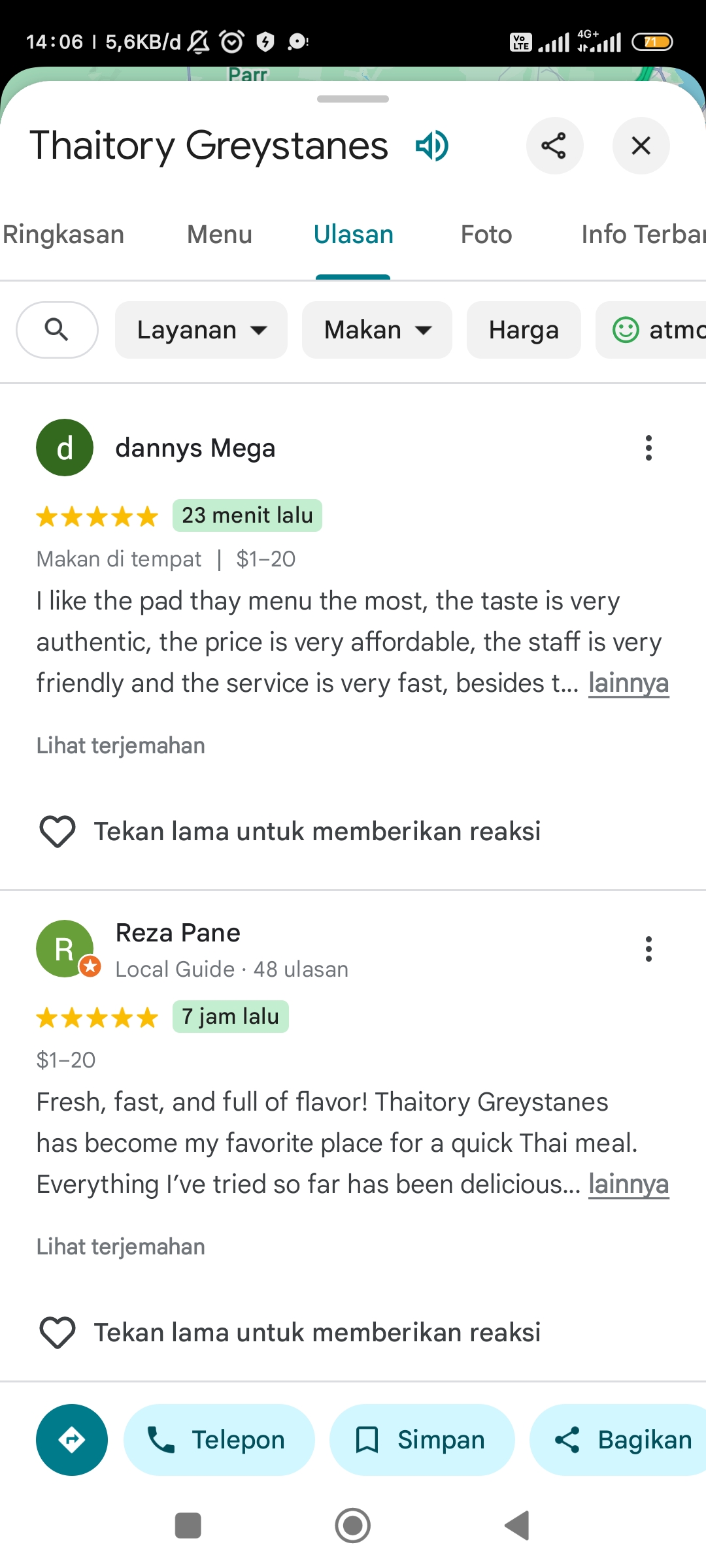706x1568 pixels.
Task: Toggle heart reaction on dannys Mega review
Action: tap(58, 832)
